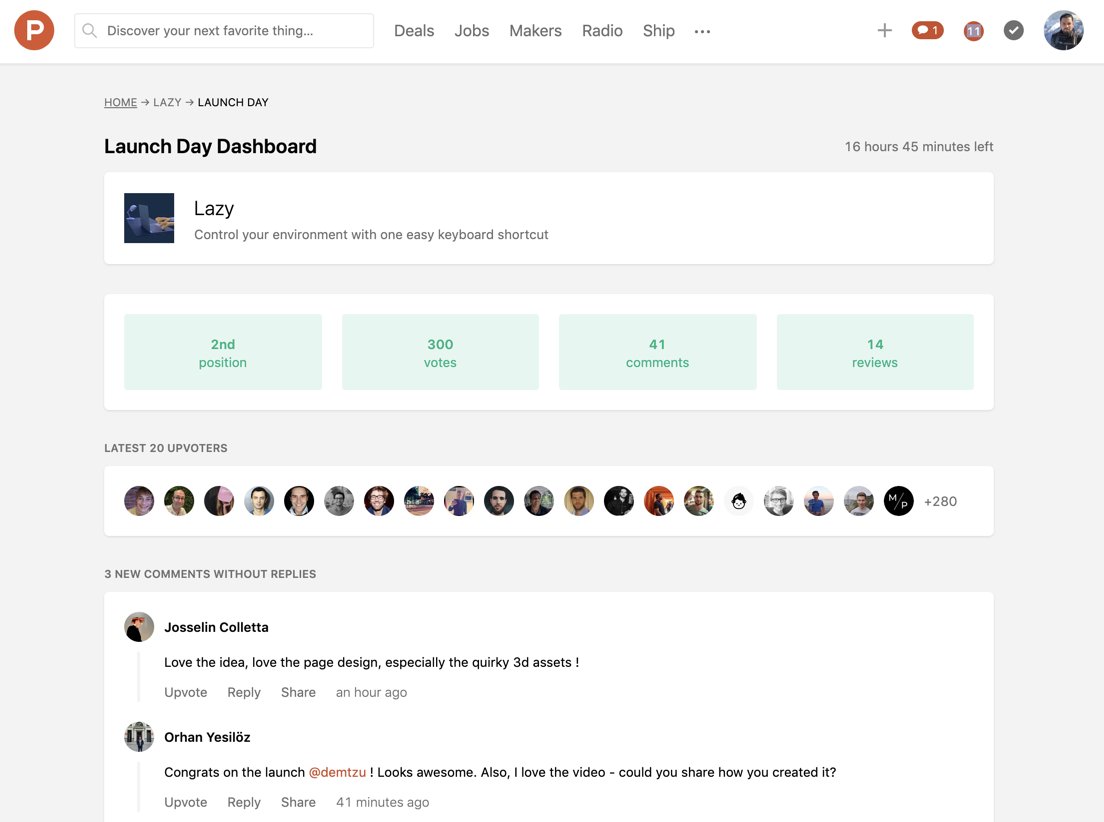The image size is (1104, 822).
Task: Click the Product Hunt logo
Action: tap(34, 30)
